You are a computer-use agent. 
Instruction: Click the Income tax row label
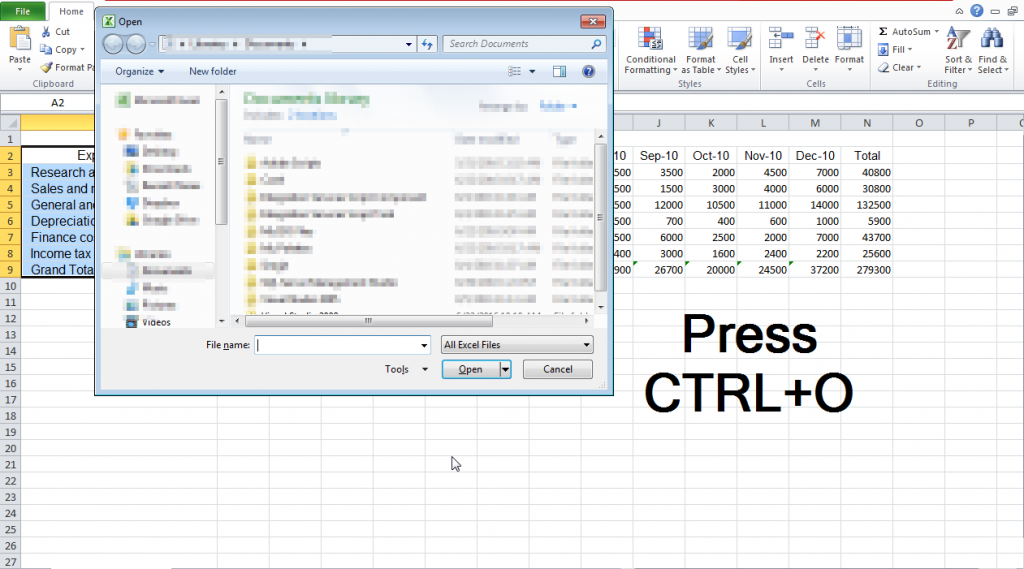[x=60, y=253]
